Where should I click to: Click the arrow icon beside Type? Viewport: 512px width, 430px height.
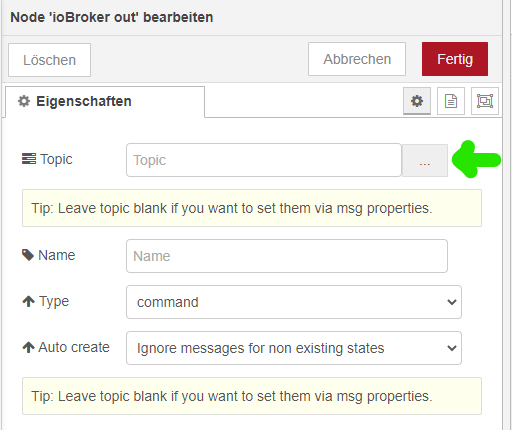[29, 301]
